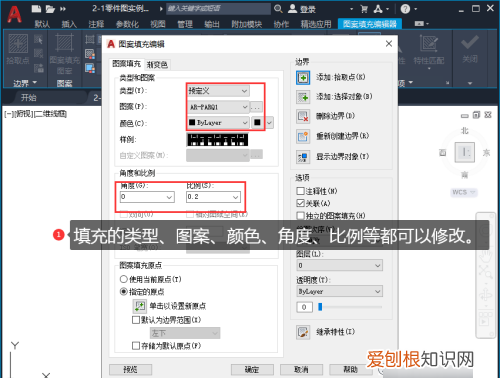Check Store as default origin box
Screen dimensions: 500x378
click(136, 346)
